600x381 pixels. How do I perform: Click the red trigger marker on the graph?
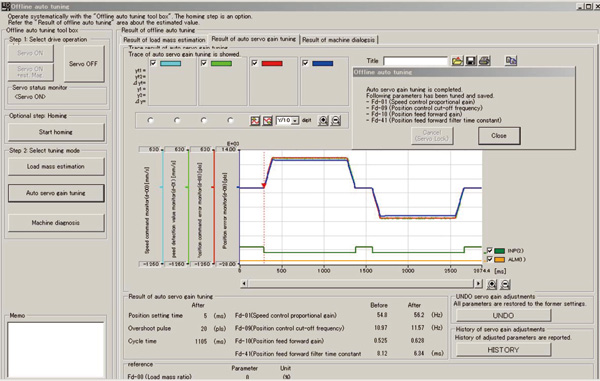(x=264, y=186)
